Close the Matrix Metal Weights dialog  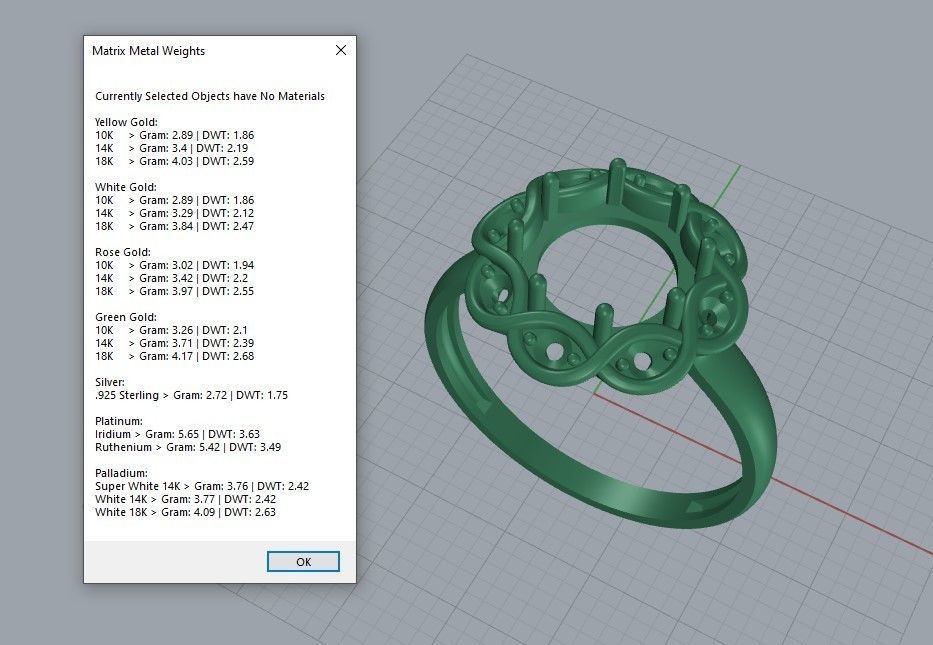pos(341,51)
